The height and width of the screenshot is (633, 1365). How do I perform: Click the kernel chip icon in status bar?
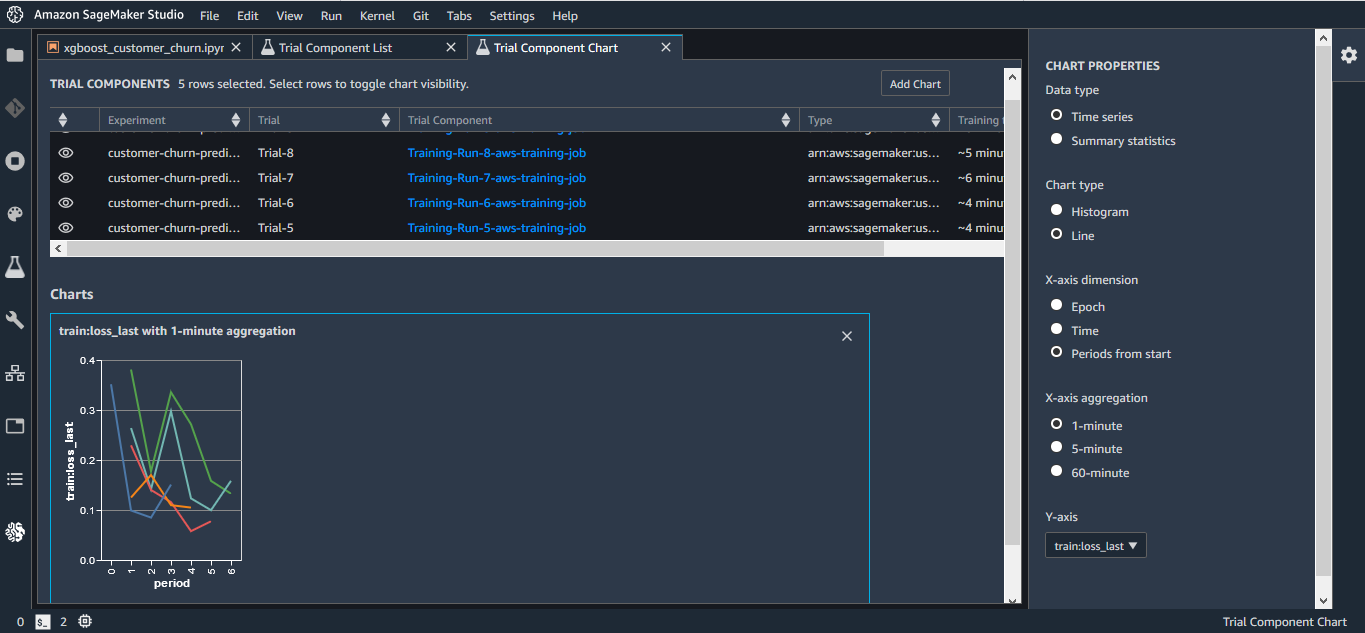pos(85,622)
